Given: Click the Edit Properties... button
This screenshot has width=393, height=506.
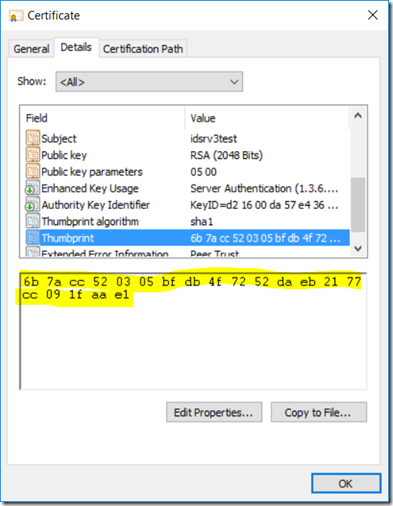Looking at the screenshot, I should coord(214,412).
